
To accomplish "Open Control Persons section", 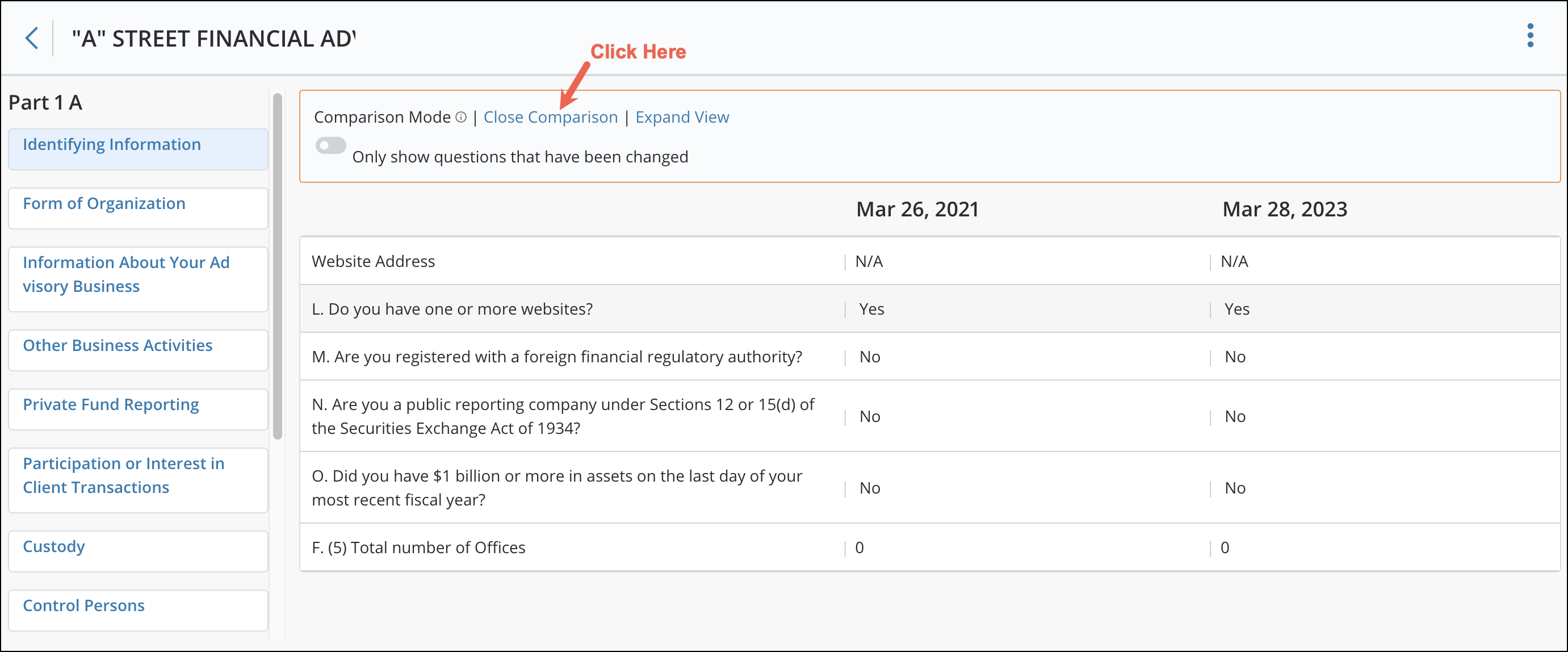I will (x=83, y=605).
